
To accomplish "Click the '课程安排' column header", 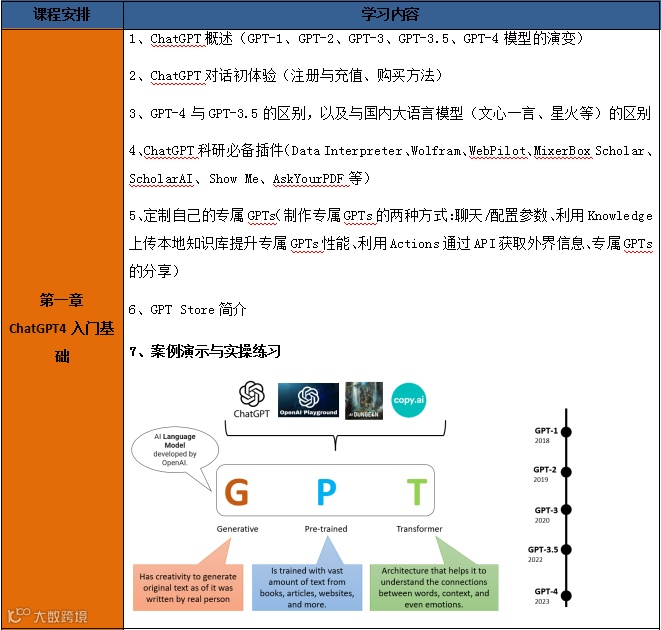I will click(62, 15).
